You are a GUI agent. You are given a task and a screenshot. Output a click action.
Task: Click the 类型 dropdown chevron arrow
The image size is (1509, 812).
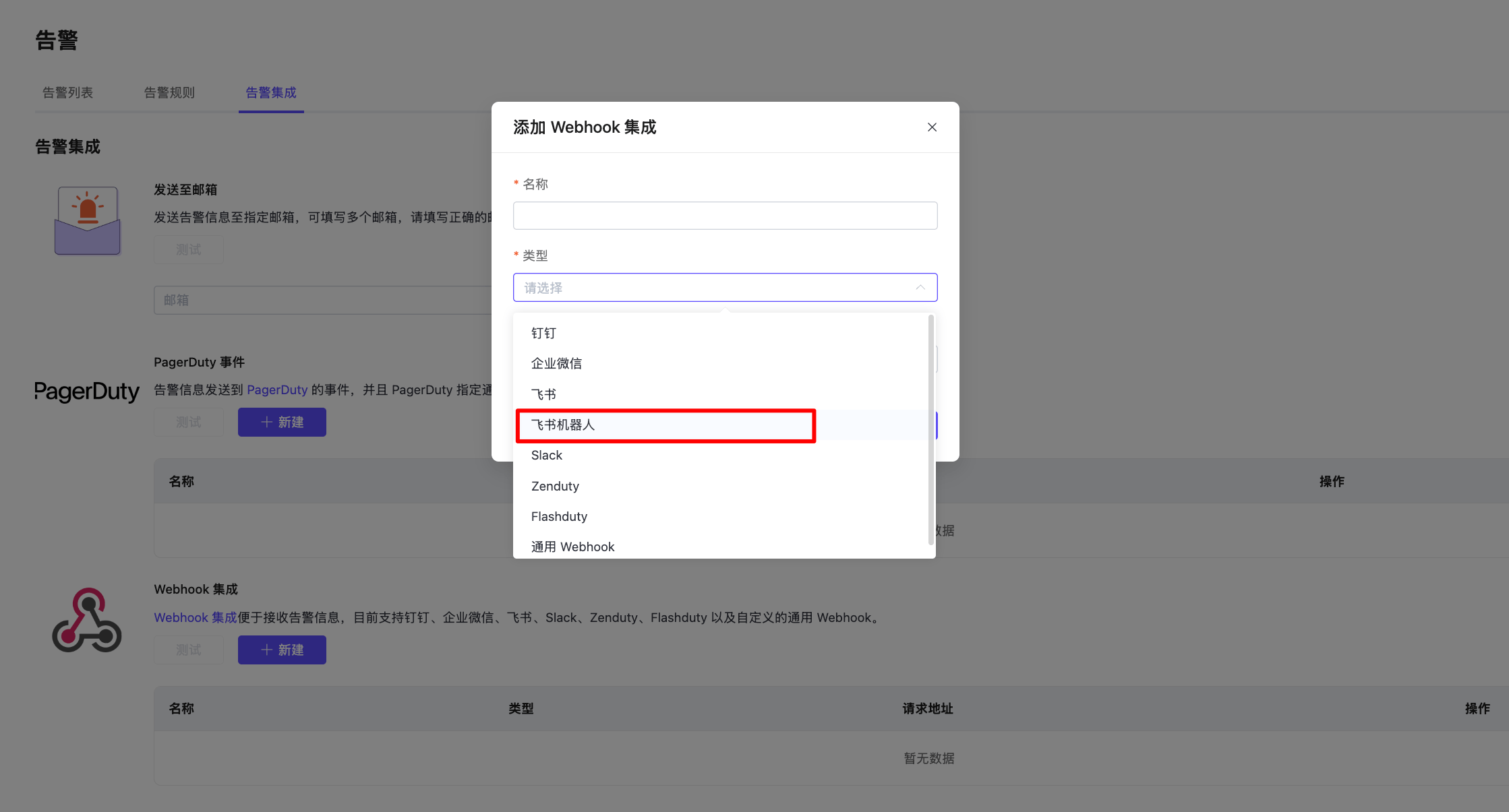tap(920, 288)
